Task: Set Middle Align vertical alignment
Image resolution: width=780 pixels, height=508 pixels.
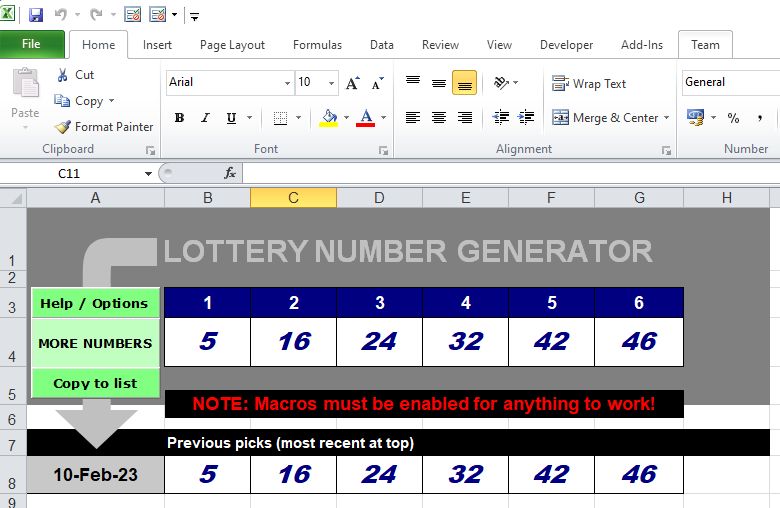Action: point(439,83)
